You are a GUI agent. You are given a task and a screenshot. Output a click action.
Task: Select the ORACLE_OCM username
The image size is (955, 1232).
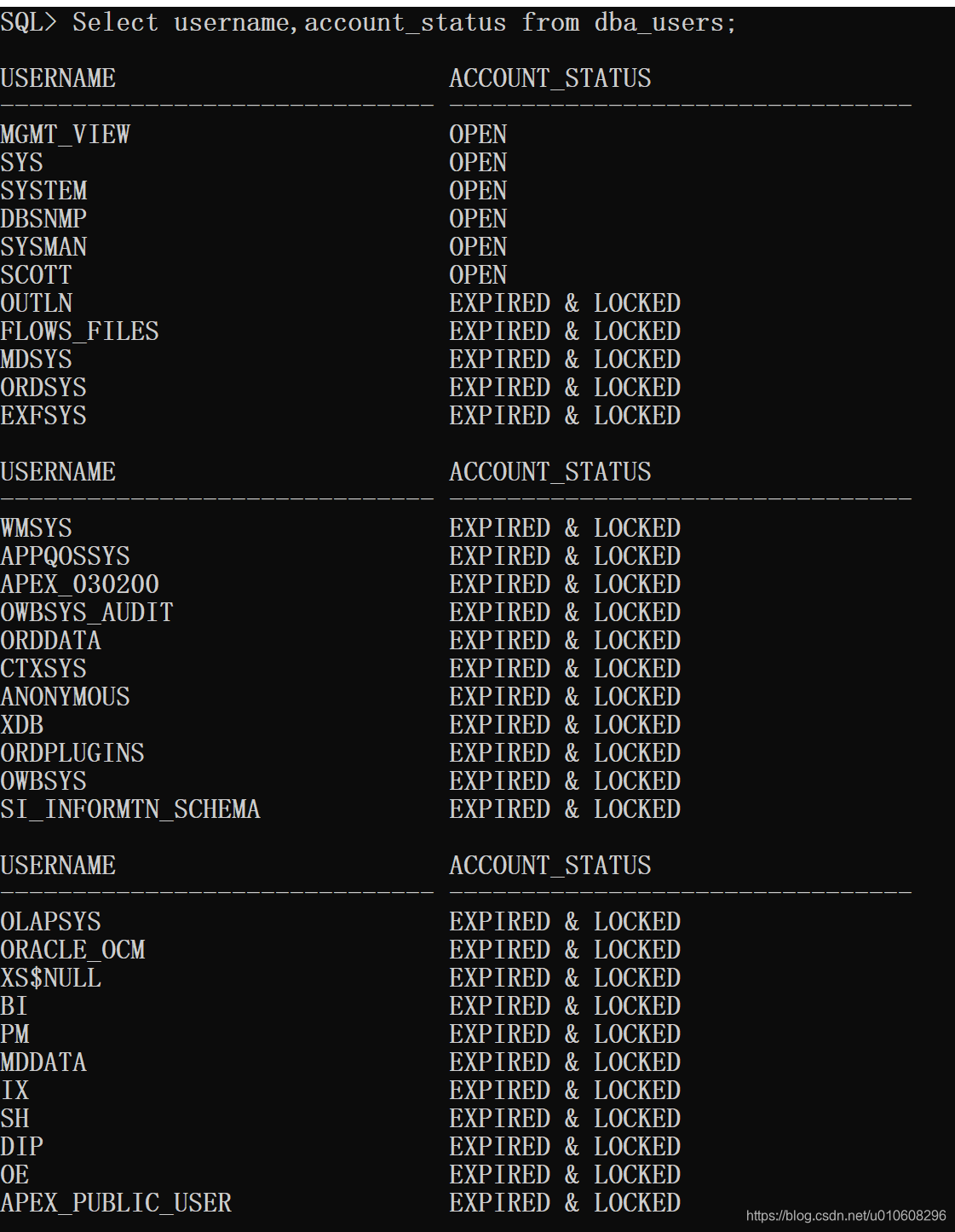pyautogui.click(x=73, y=950)
